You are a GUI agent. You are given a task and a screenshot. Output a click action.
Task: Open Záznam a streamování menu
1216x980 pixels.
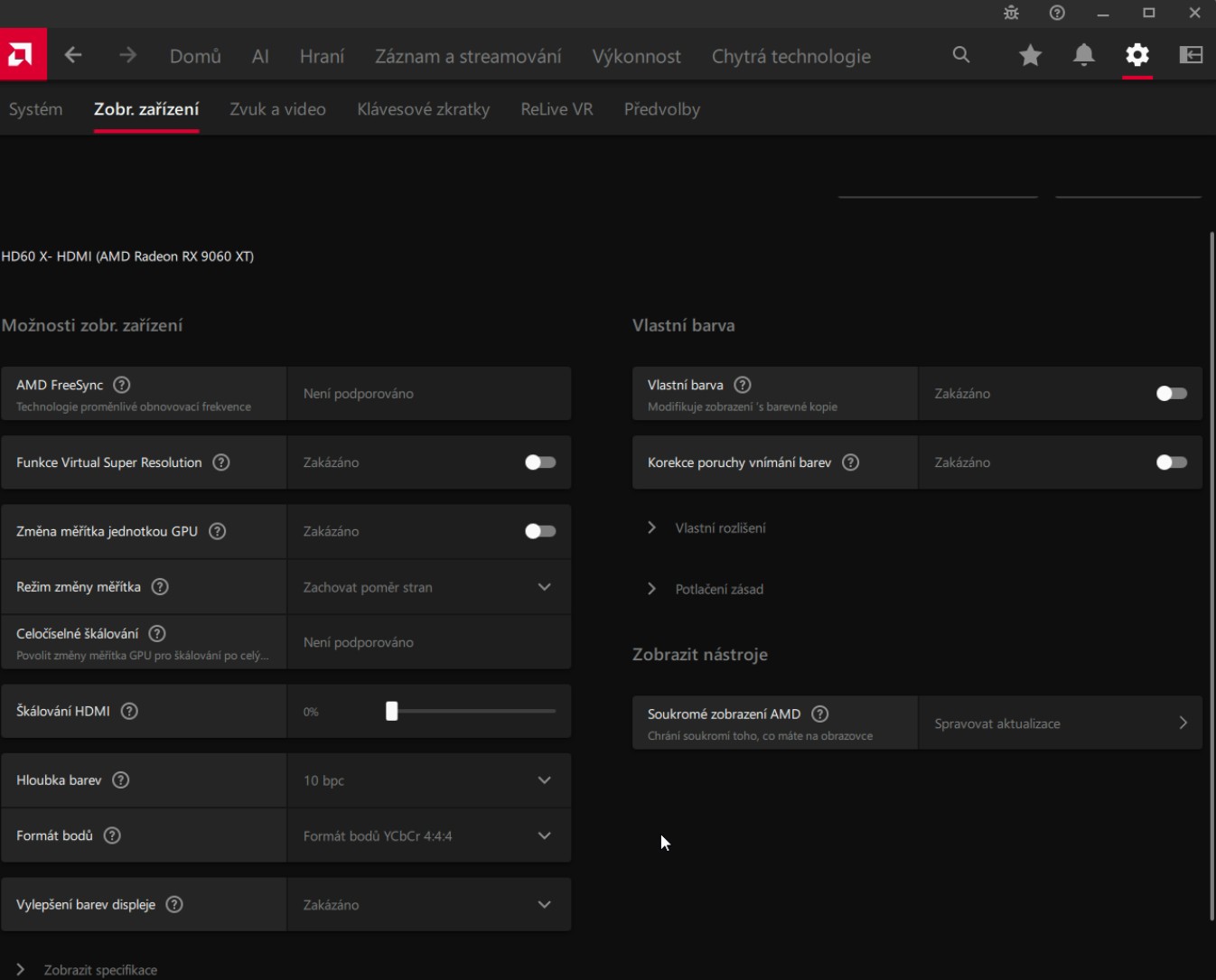point(468,56)
